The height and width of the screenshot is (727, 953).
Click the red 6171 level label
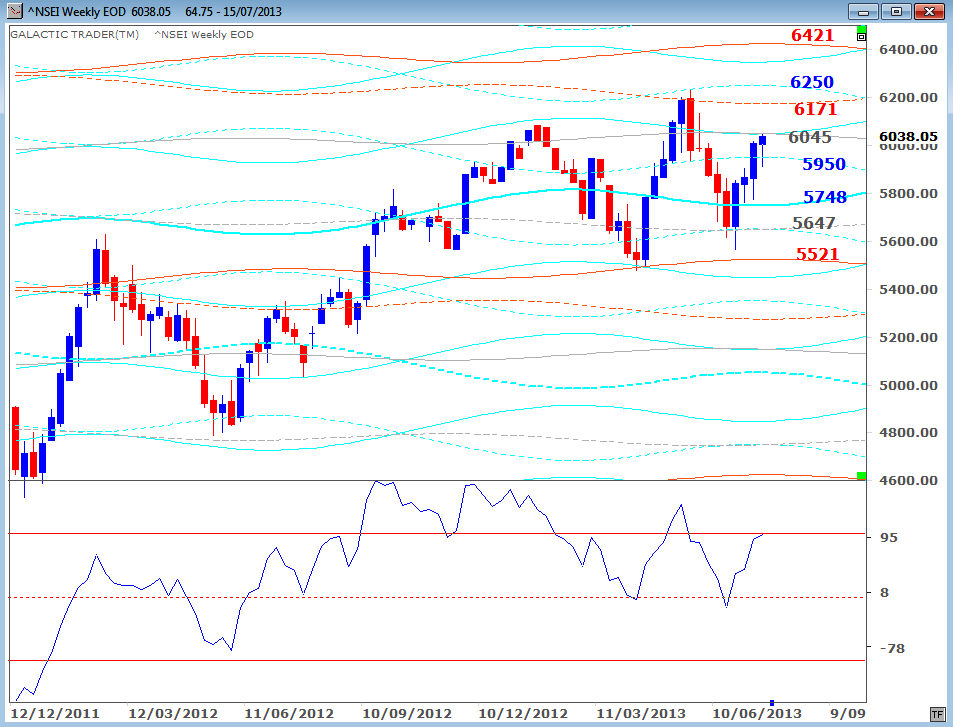pyautogui.click(x=815, y=109)
